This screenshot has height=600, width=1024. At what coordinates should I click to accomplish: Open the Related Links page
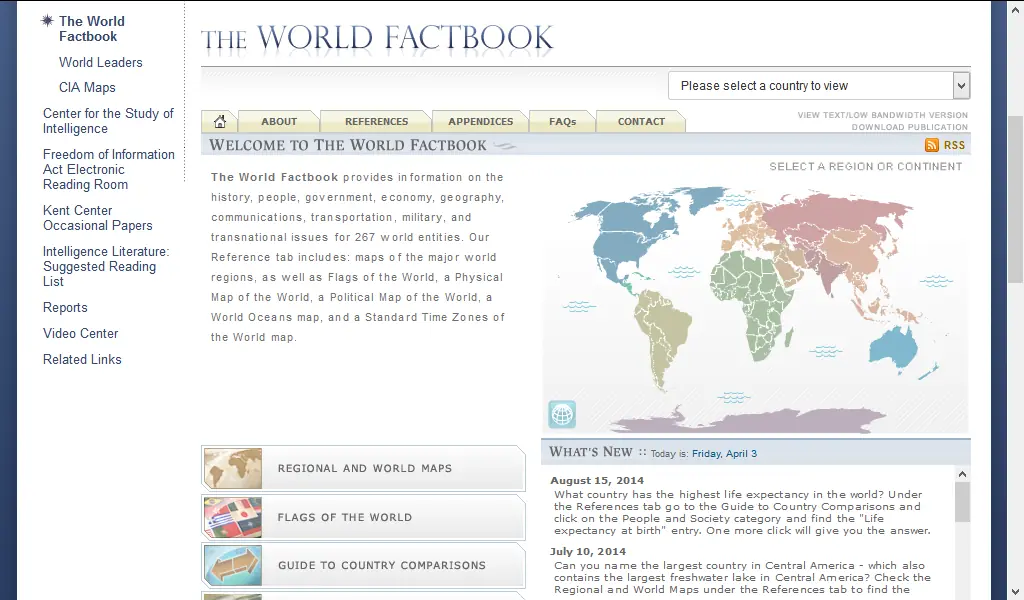point(82,359)
